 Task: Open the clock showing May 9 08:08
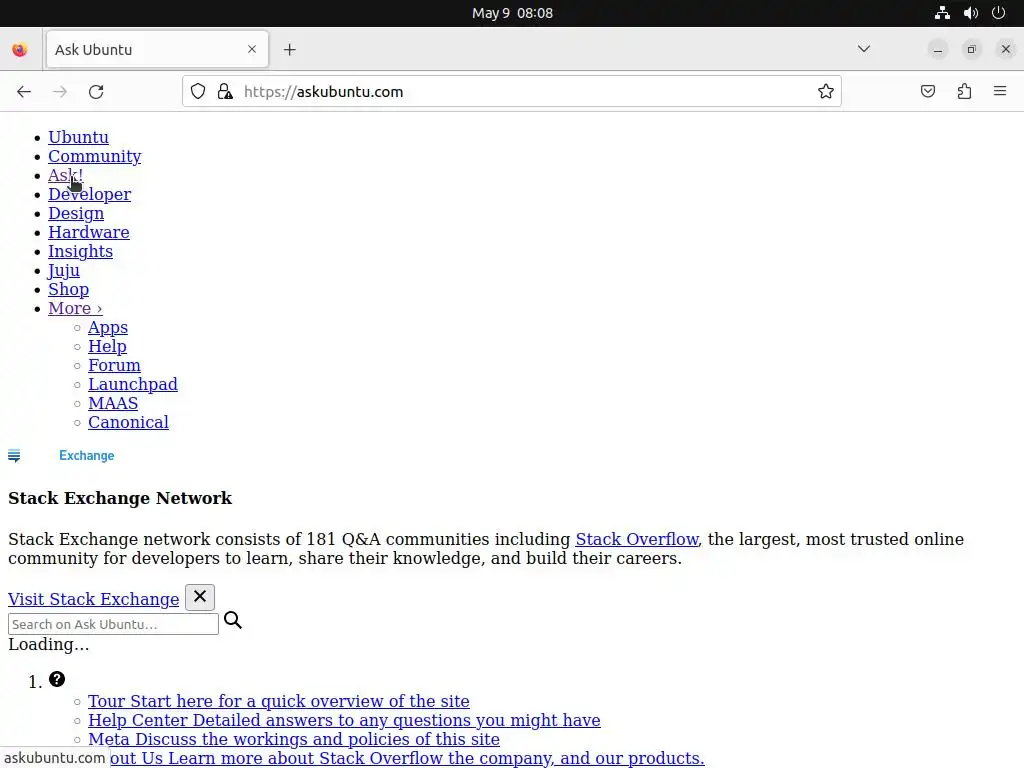[512, 13]
